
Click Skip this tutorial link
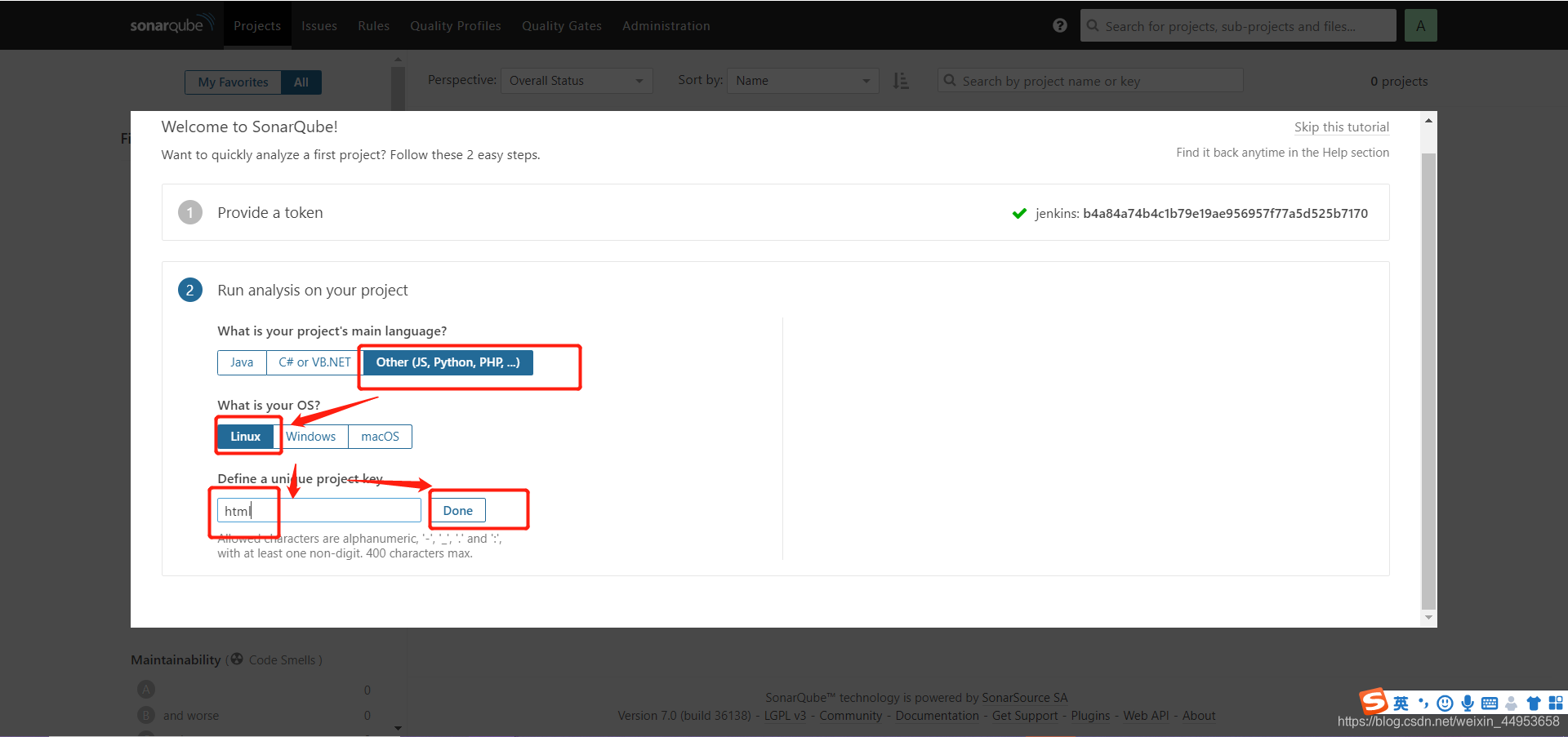coord(1342,127)
